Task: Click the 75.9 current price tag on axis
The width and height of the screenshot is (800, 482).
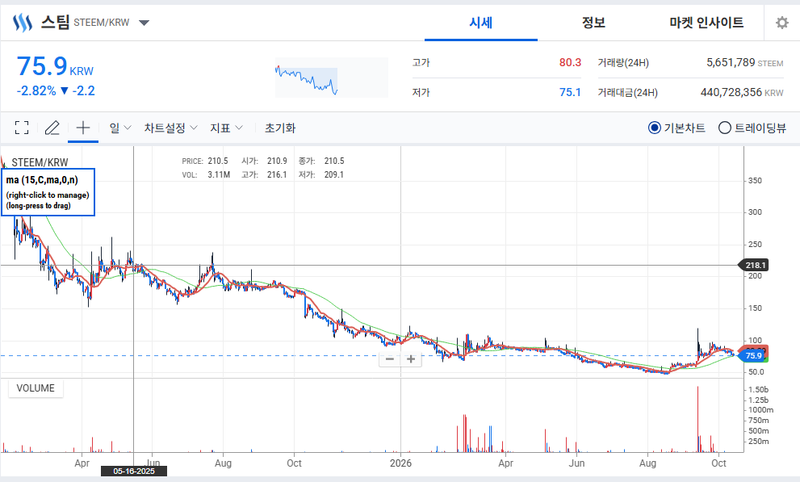Action: (754, 356)
